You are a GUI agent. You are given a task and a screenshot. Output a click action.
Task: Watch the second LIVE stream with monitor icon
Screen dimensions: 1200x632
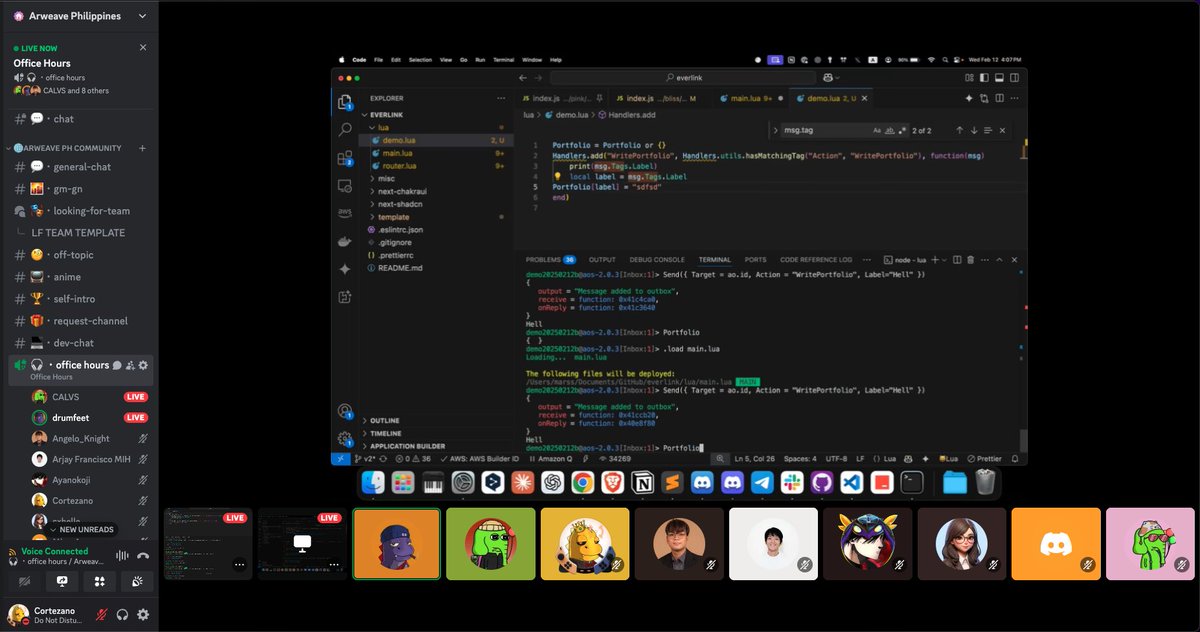click(302, 542)
